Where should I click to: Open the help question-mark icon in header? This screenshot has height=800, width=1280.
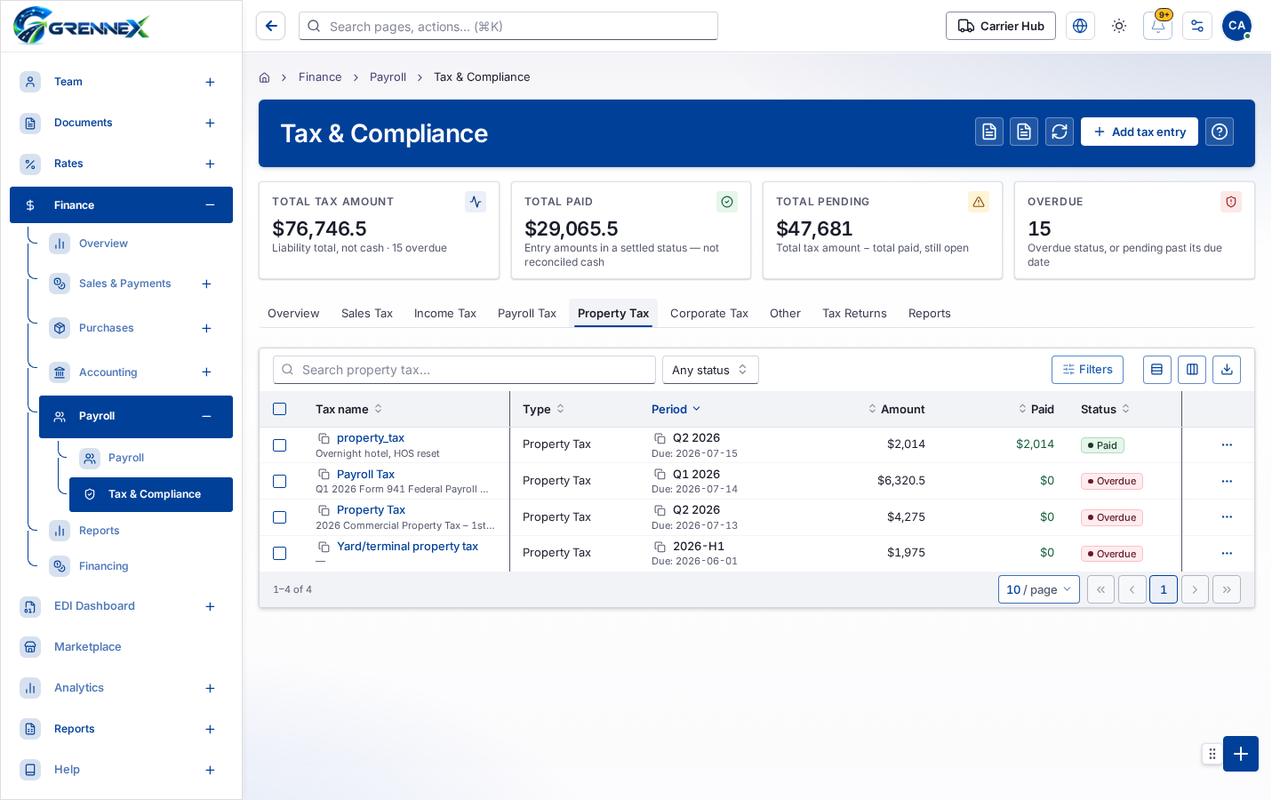(1219, 132)
